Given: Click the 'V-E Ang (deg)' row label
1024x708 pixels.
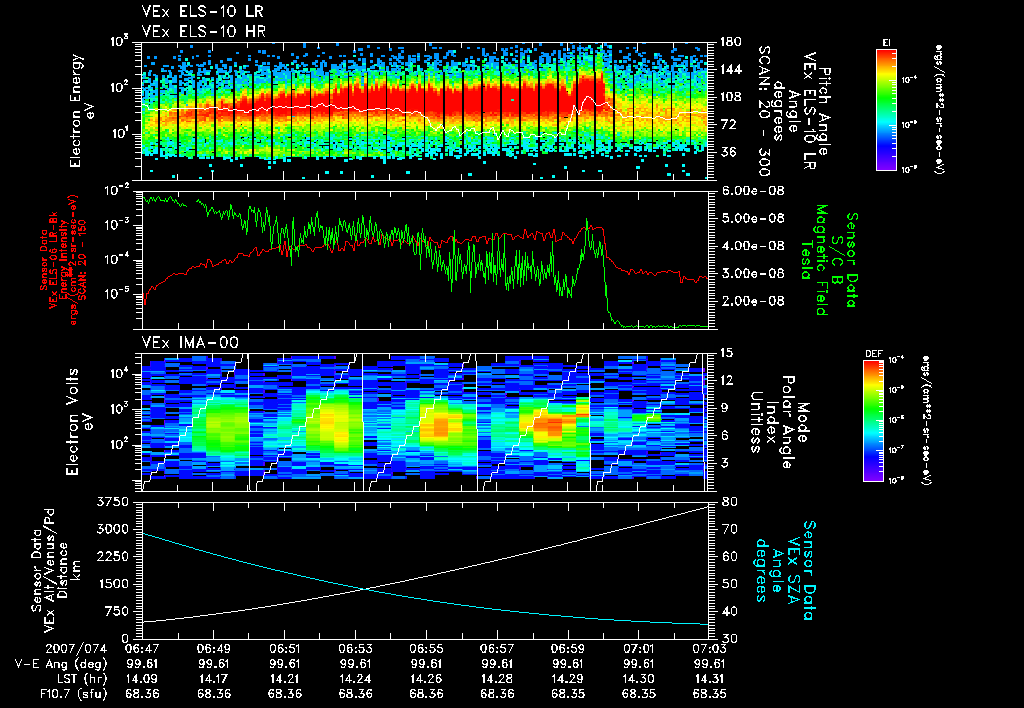Looking at the screenshot, I should click(x=61, y=664).
